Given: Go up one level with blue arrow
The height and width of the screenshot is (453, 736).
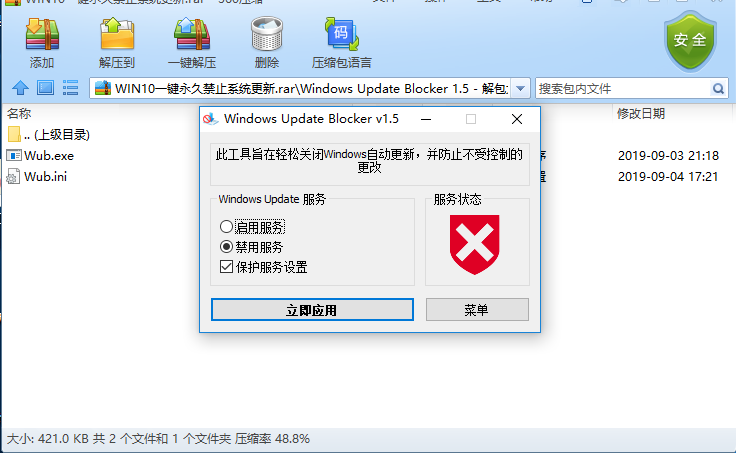Looking at the screenshot, I should click(x=20, y=88).
